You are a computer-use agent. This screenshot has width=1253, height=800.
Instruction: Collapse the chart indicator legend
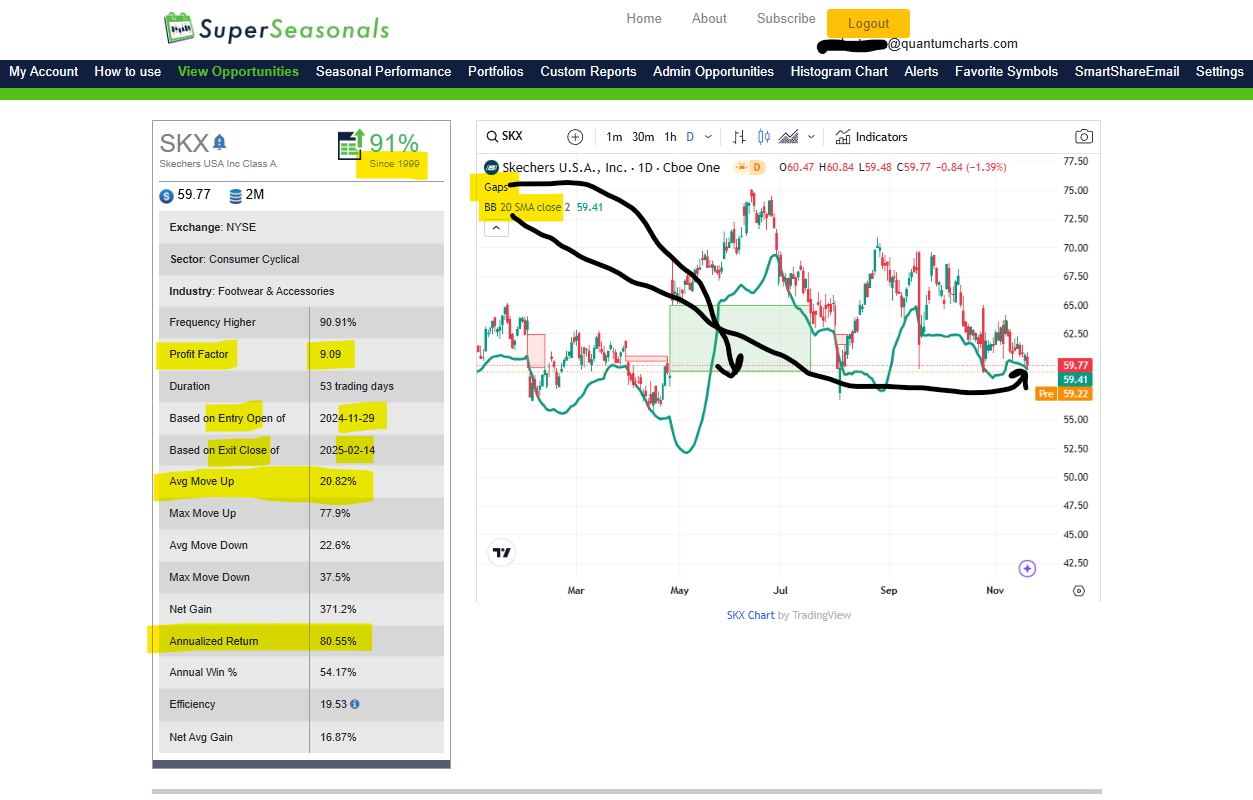coord(497,228)
